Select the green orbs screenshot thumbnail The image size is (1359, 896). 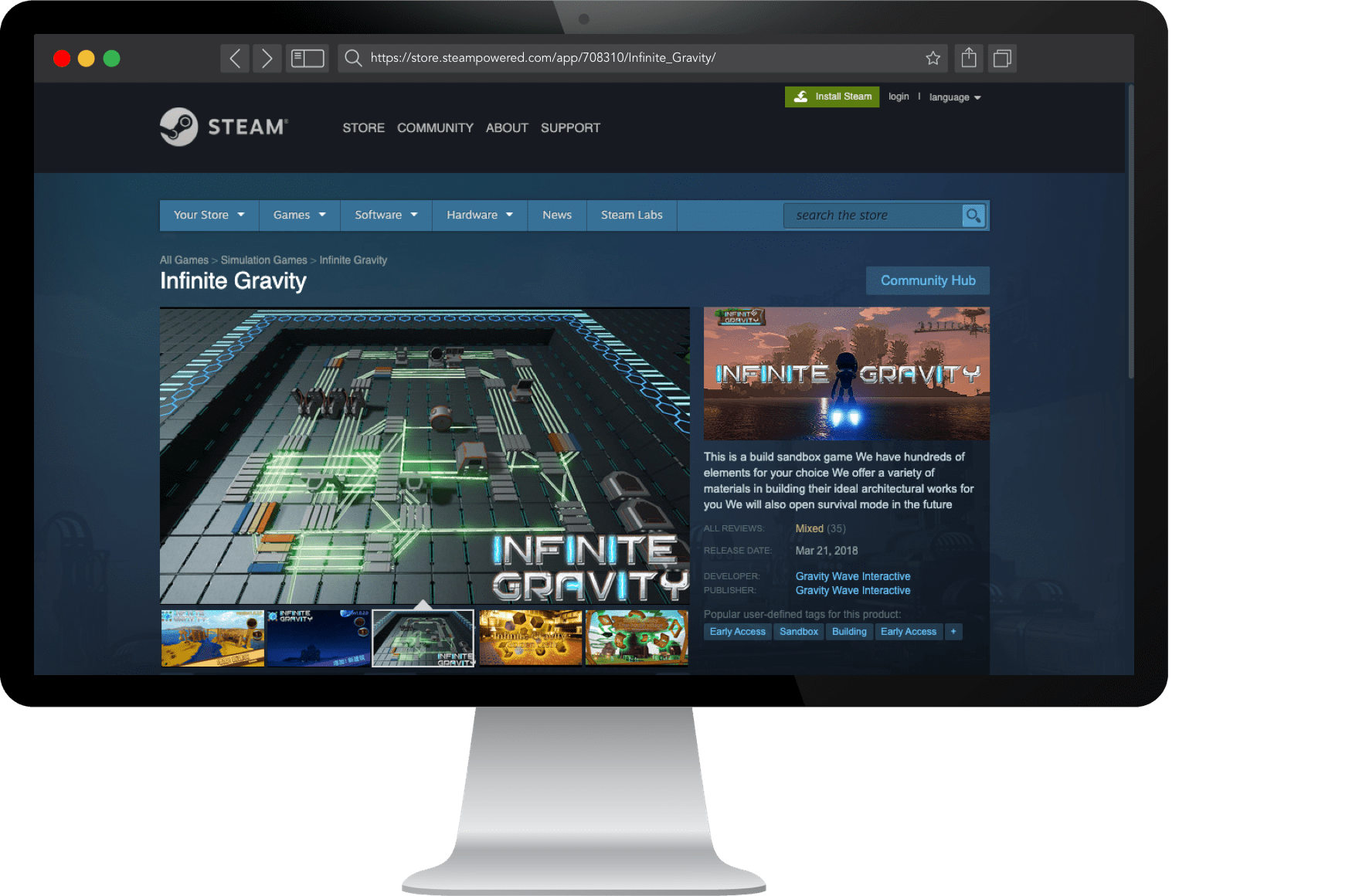click(637, 638)
